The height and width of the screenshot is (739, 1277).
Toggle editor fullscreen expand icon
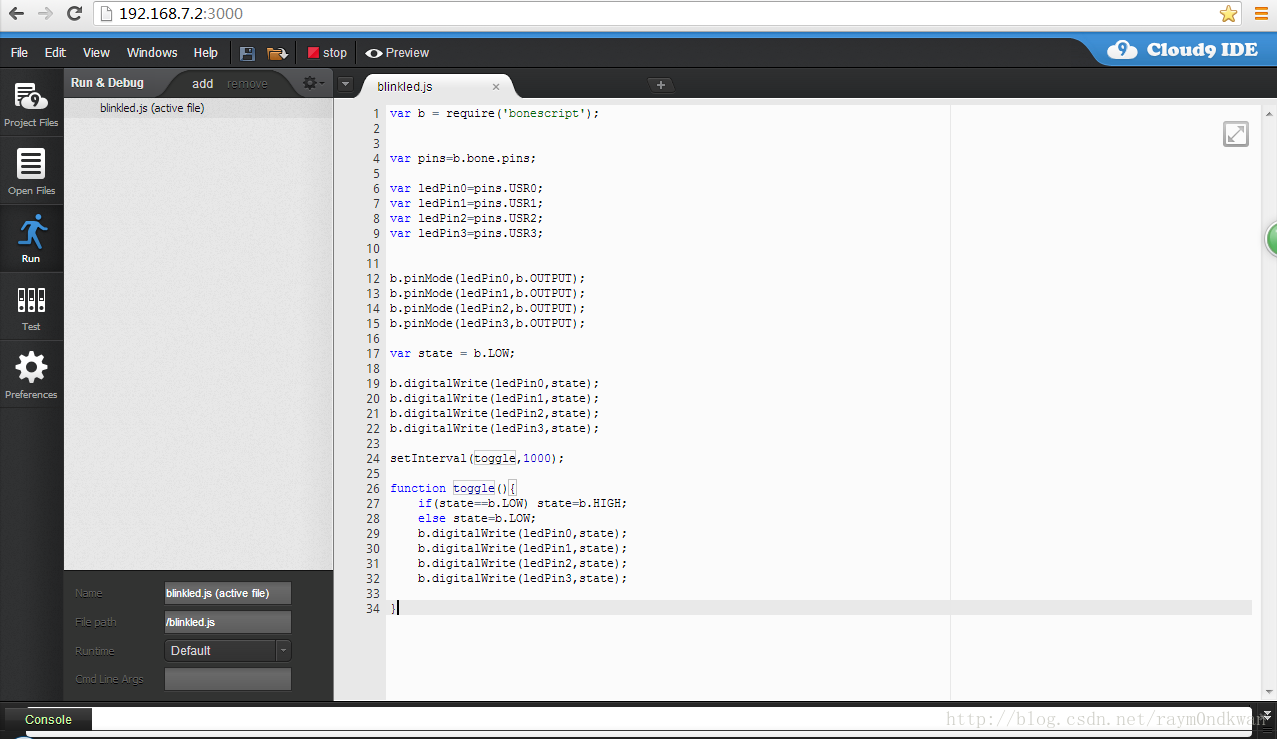tap(1236, 134)
